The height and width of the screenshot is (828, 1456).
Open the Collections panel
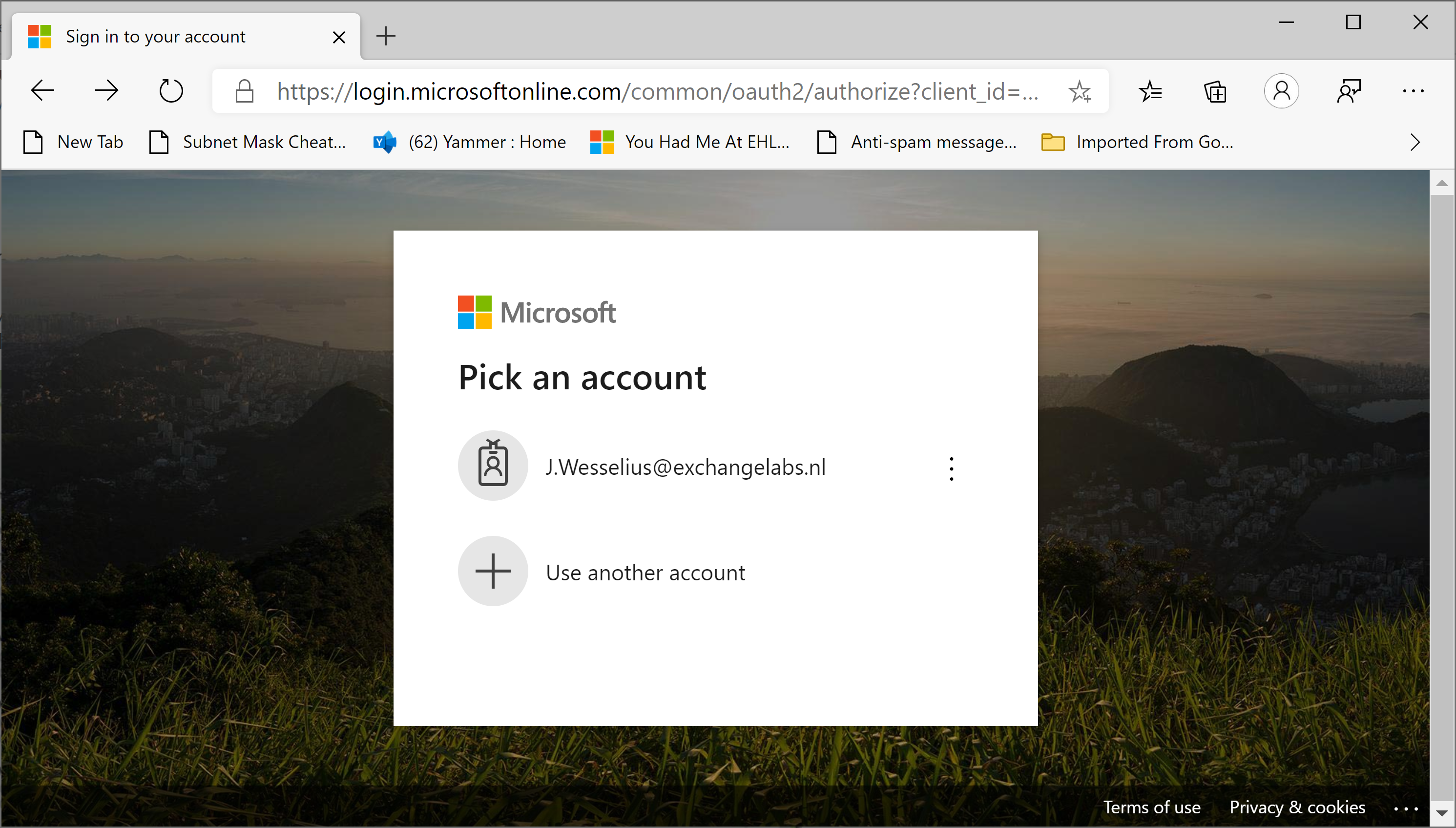(1215, 91)
